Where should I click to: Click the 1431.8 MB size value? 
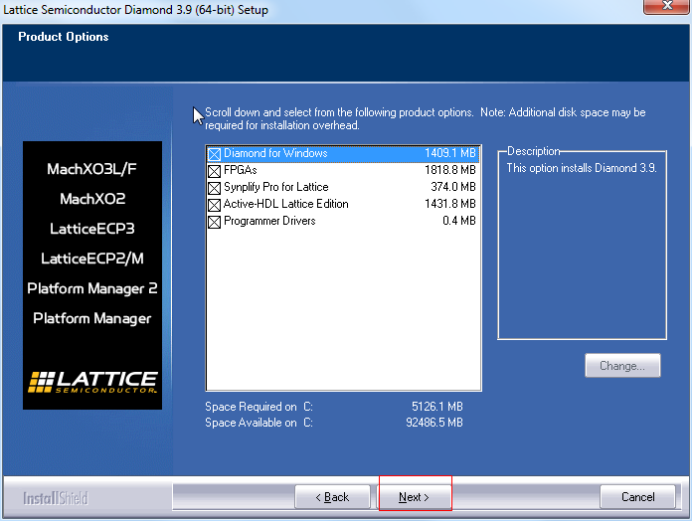450,204
